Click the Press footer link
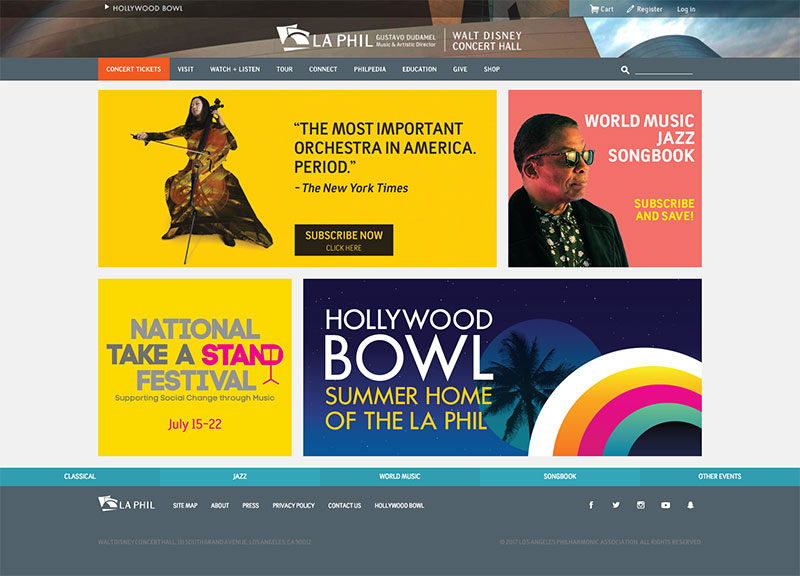The height and width of the screenshot is (576, 800). pyautogui.click(x=251, y=506)
